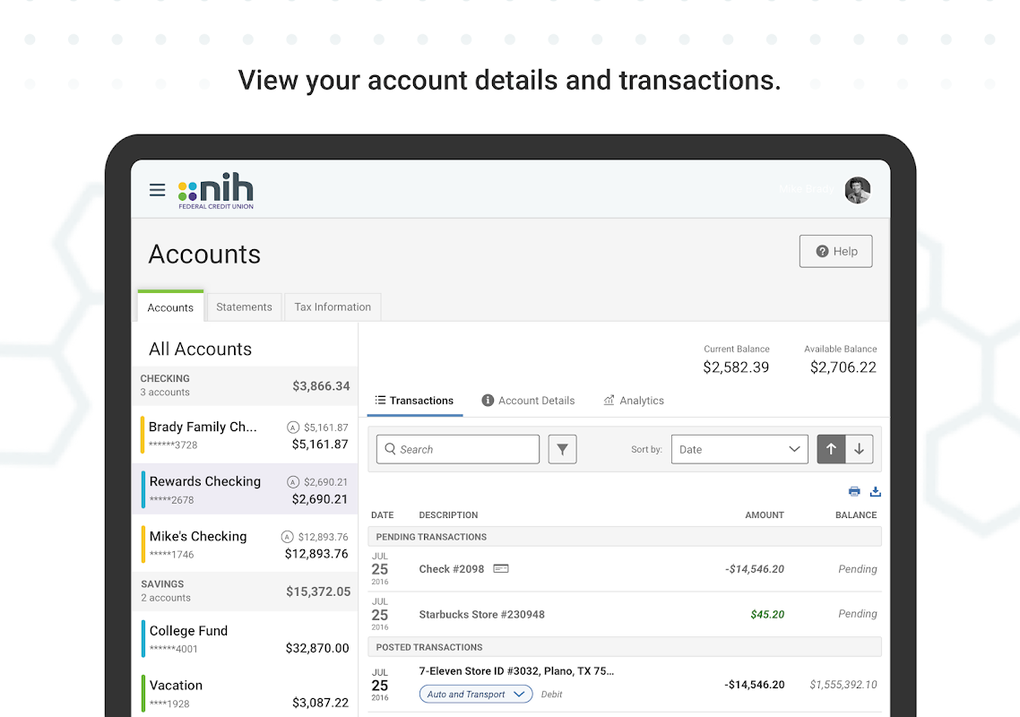This screenshot has height=717, width=1020.
Task: Expand the Sort by Date dropdown
Action: (x=740, y=449)
